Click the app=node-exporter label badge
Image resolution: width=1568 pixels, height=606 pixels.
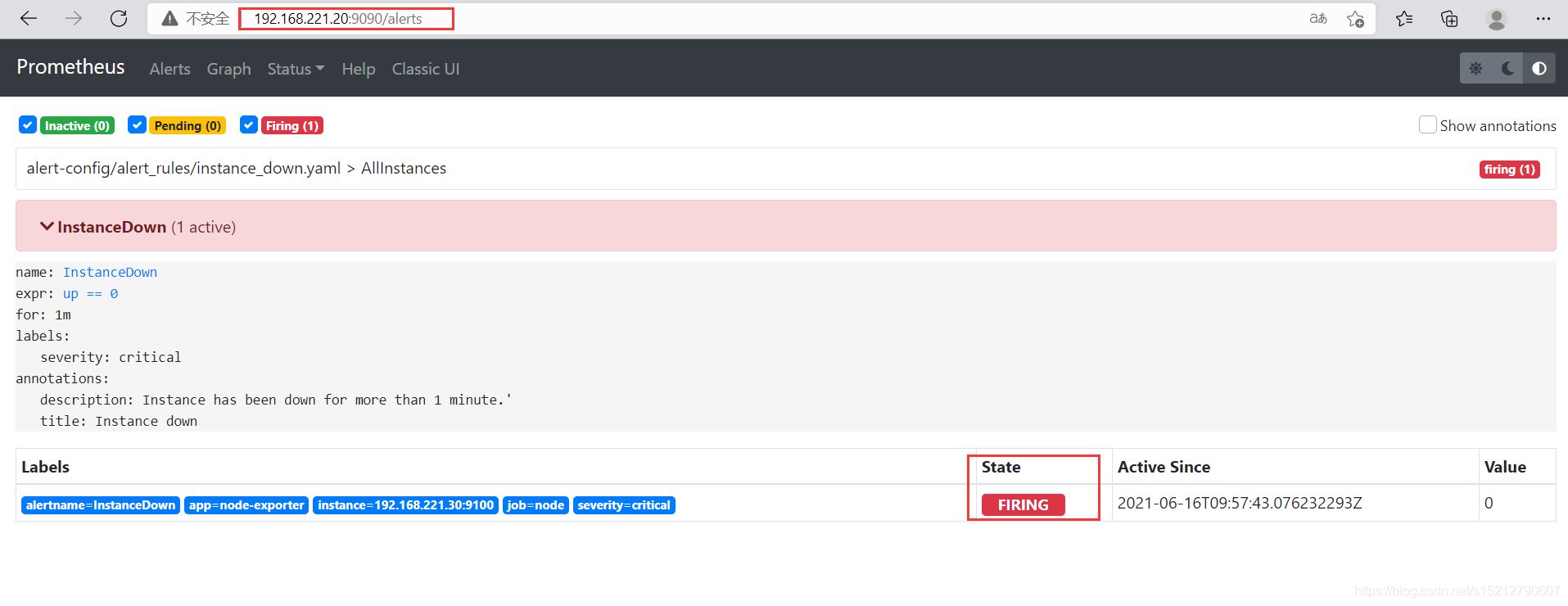[246, 505]
